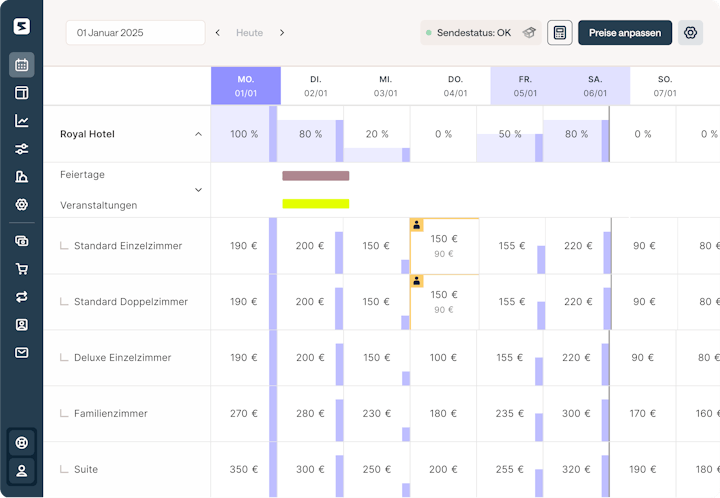This screenshot has height=498, width=720.
Task: Open the help lifebuoy icon in the sidebar
Action: point(22,443)
